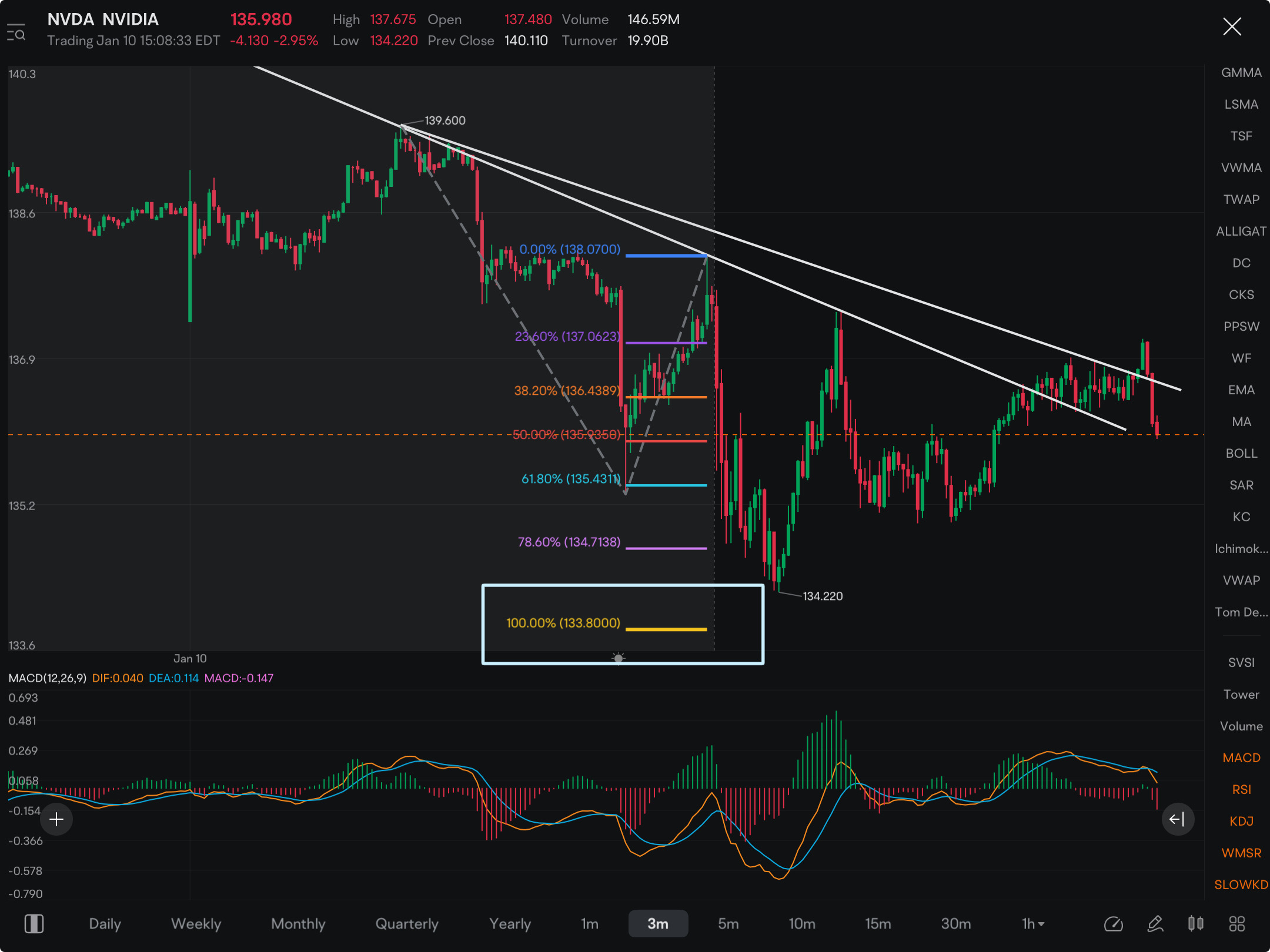Select the pencil drawing tool
Image resolution: width=1270 pixels, height=952 pixels.
click(x=1155, y=924)
